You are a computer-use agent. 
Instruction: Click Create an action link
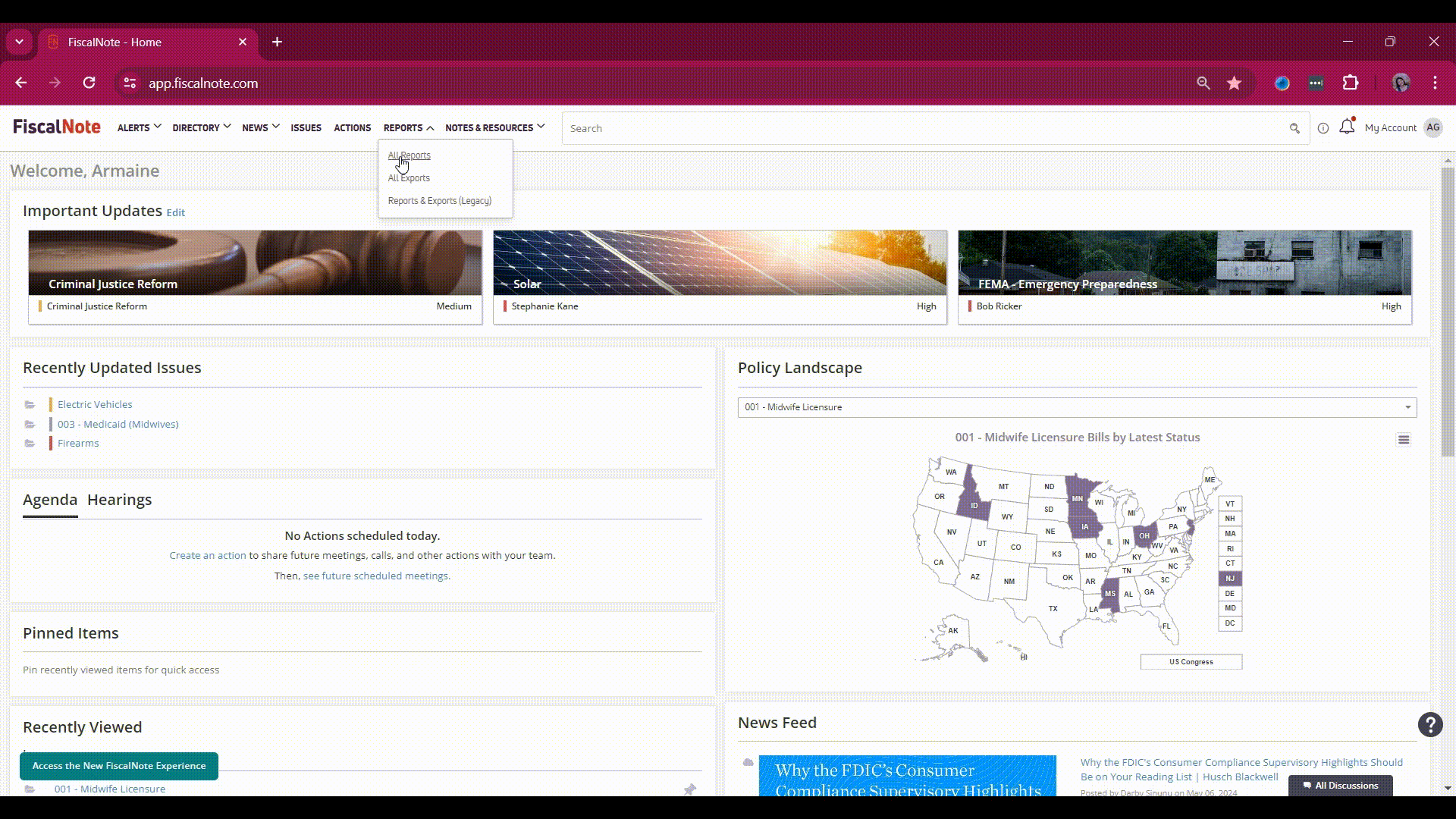208,556
